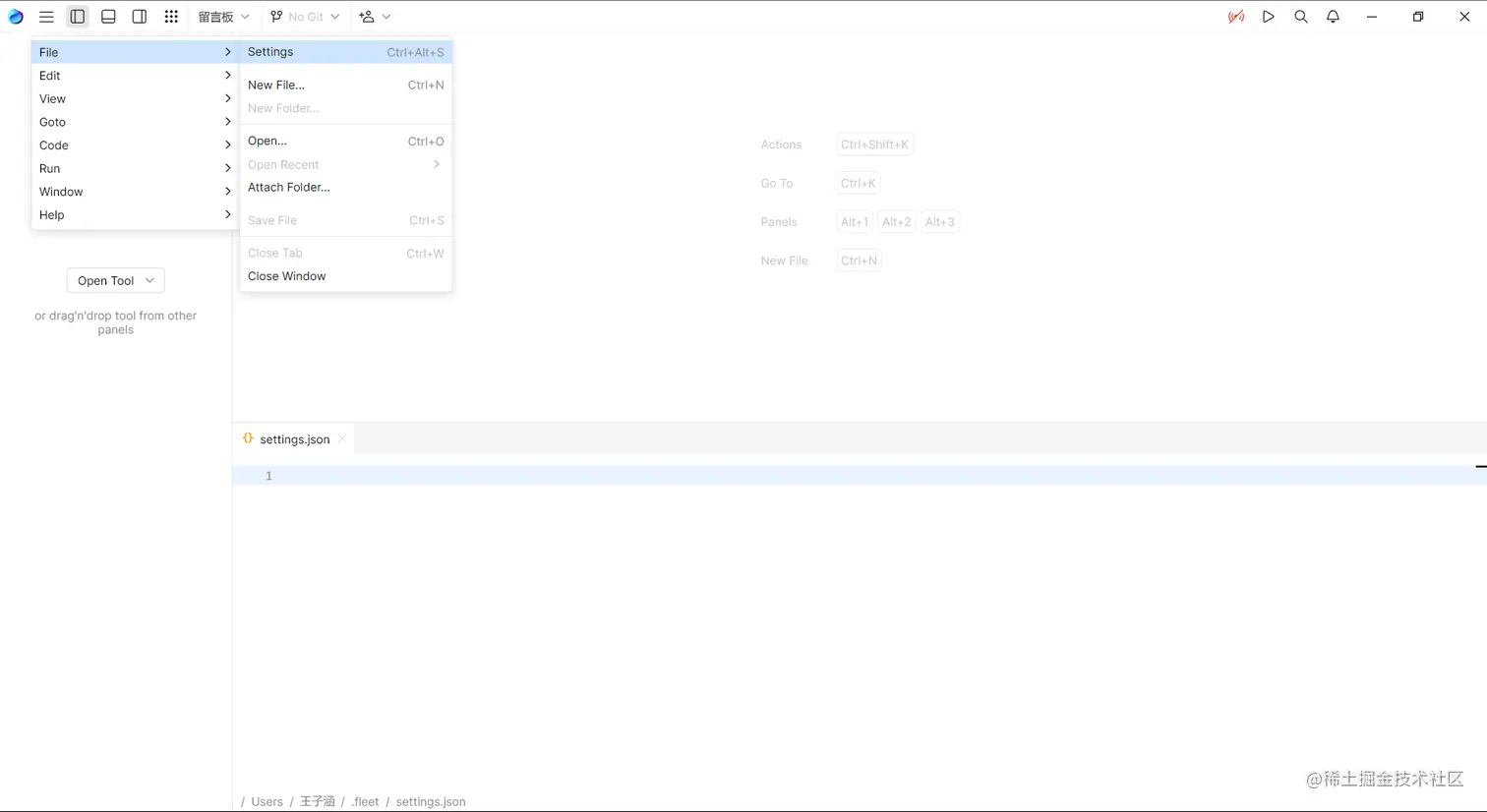Image resolution: width=1487 pixels, height=812 pixels.
Task: Toggle the bottom panel visibility icon
Action: (x=108, y=17)
